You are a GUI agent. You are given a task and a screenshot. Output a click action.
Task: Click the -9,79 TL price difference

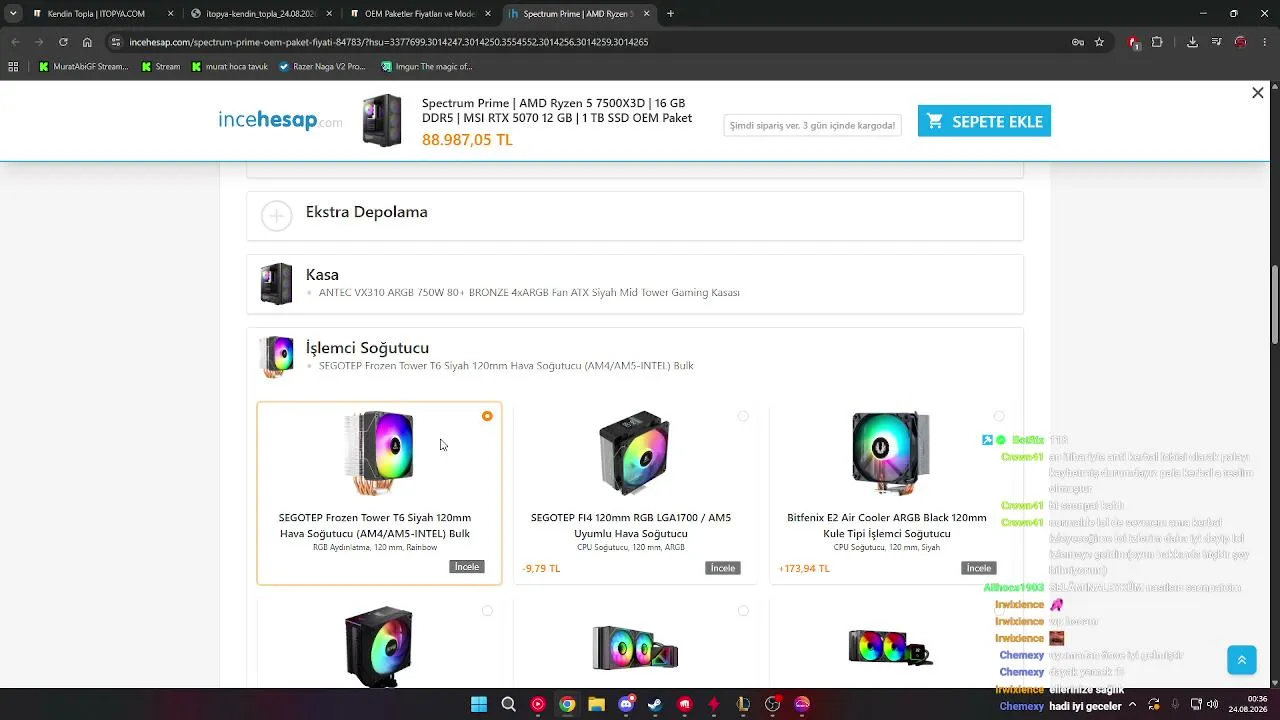point(541,568)
